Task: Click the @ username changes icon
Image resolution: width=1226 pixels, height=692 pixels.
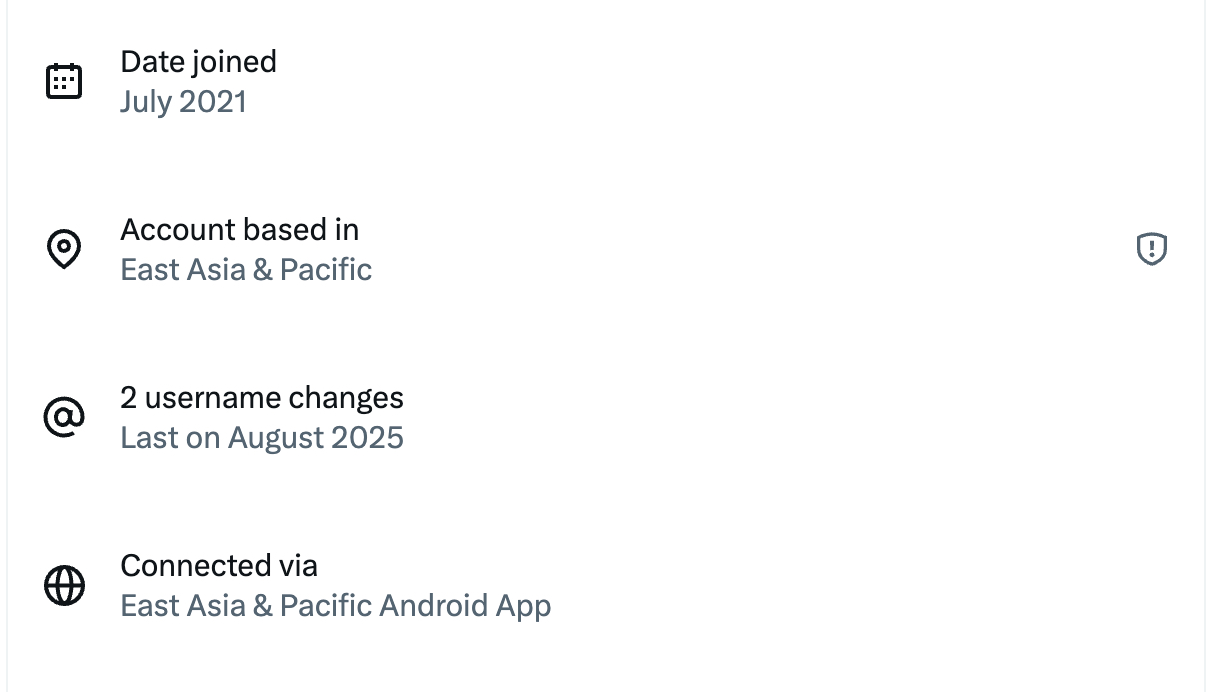Action: tap(64, 417)
